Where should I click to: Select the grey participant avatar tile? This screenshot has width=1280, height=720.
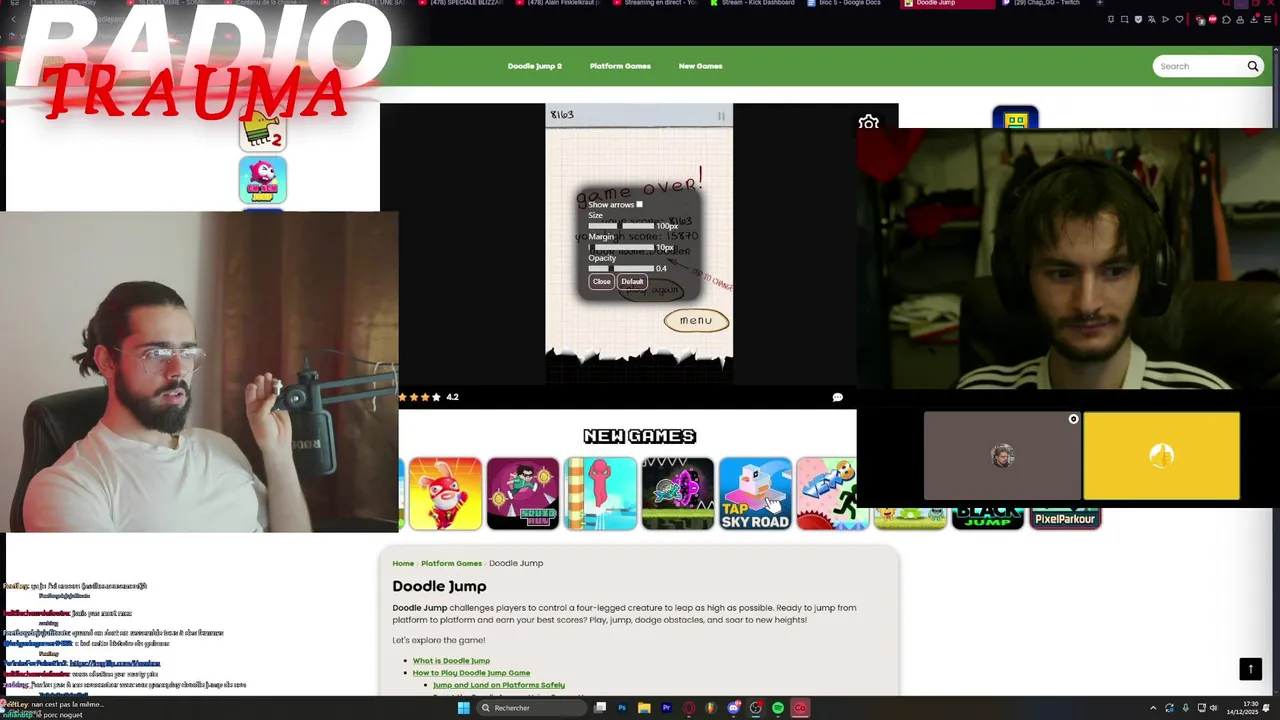(x=1002, y=456)
